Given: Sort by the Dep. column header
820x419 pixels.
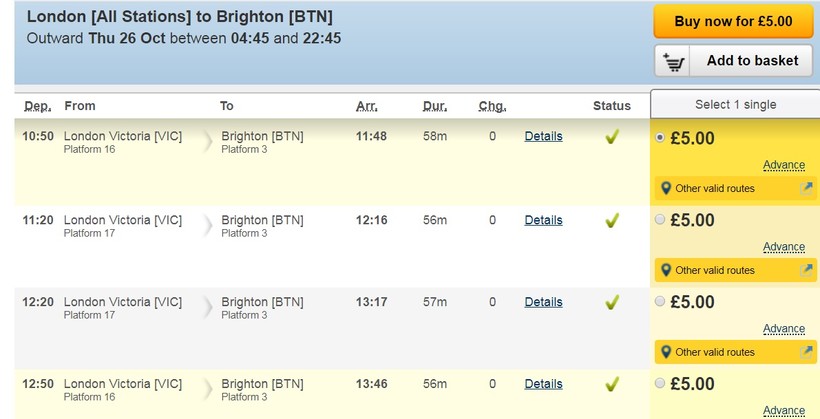Looking at the screenshot, I should coord(37,106).
